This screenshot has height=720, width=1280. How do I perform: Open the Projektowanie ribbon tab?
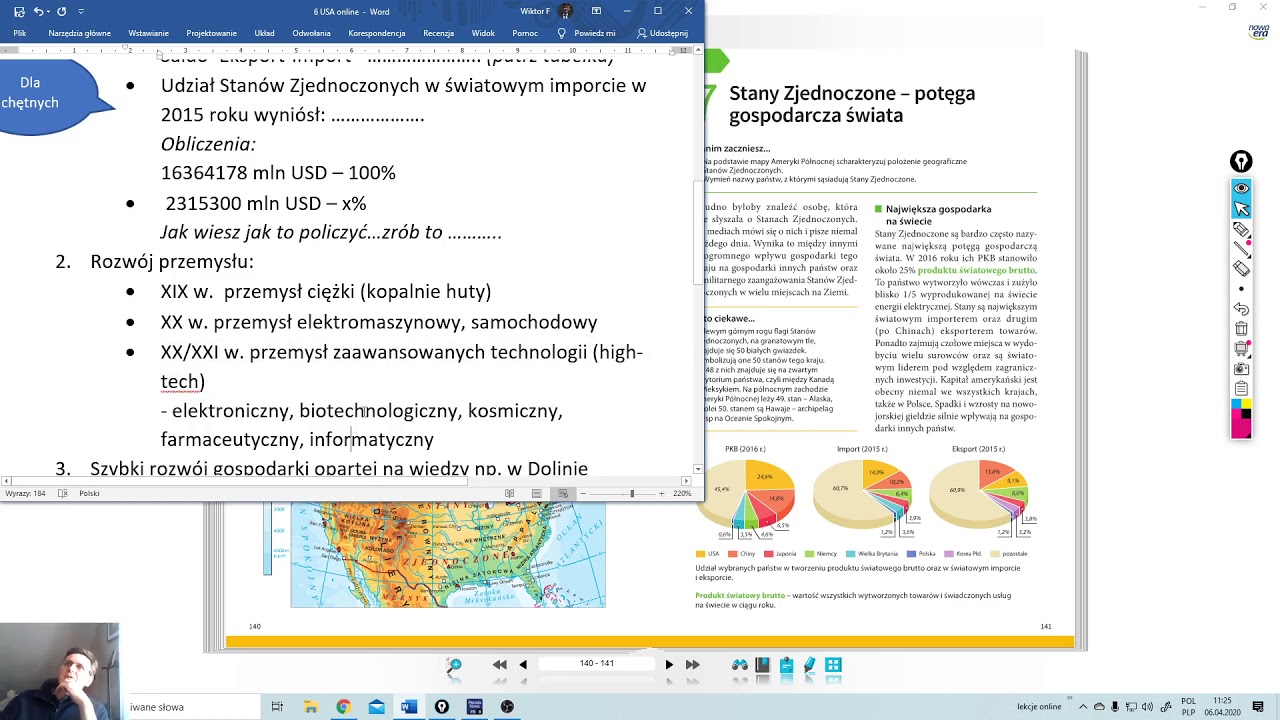(212, 33)
